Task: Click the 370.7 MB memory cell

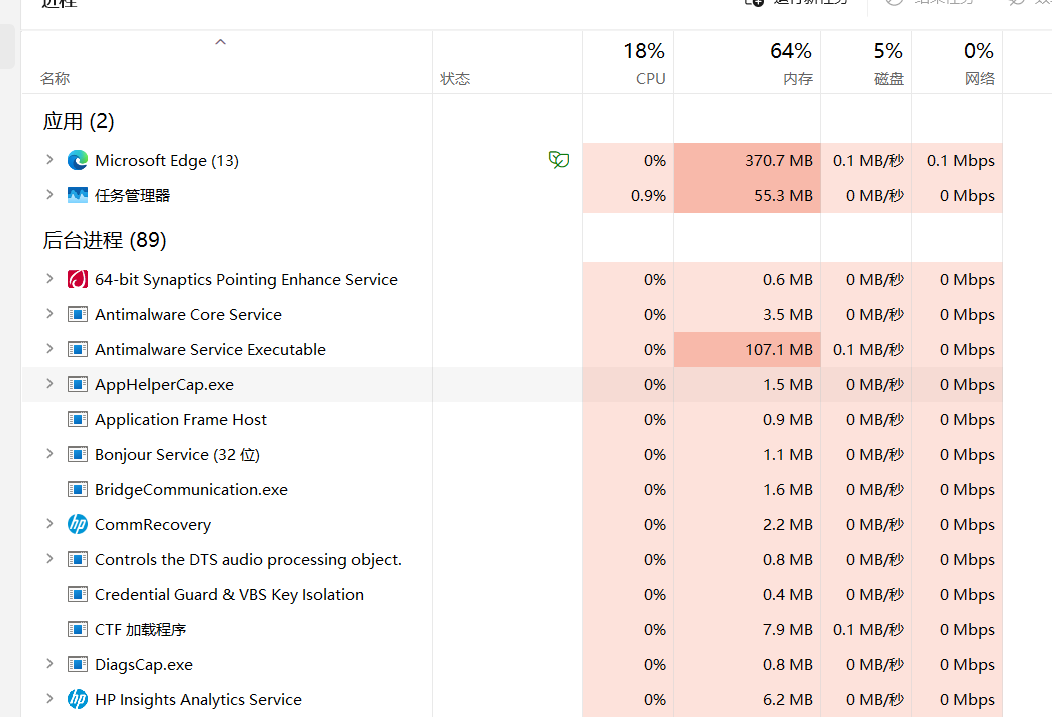Action: [747, 160]
